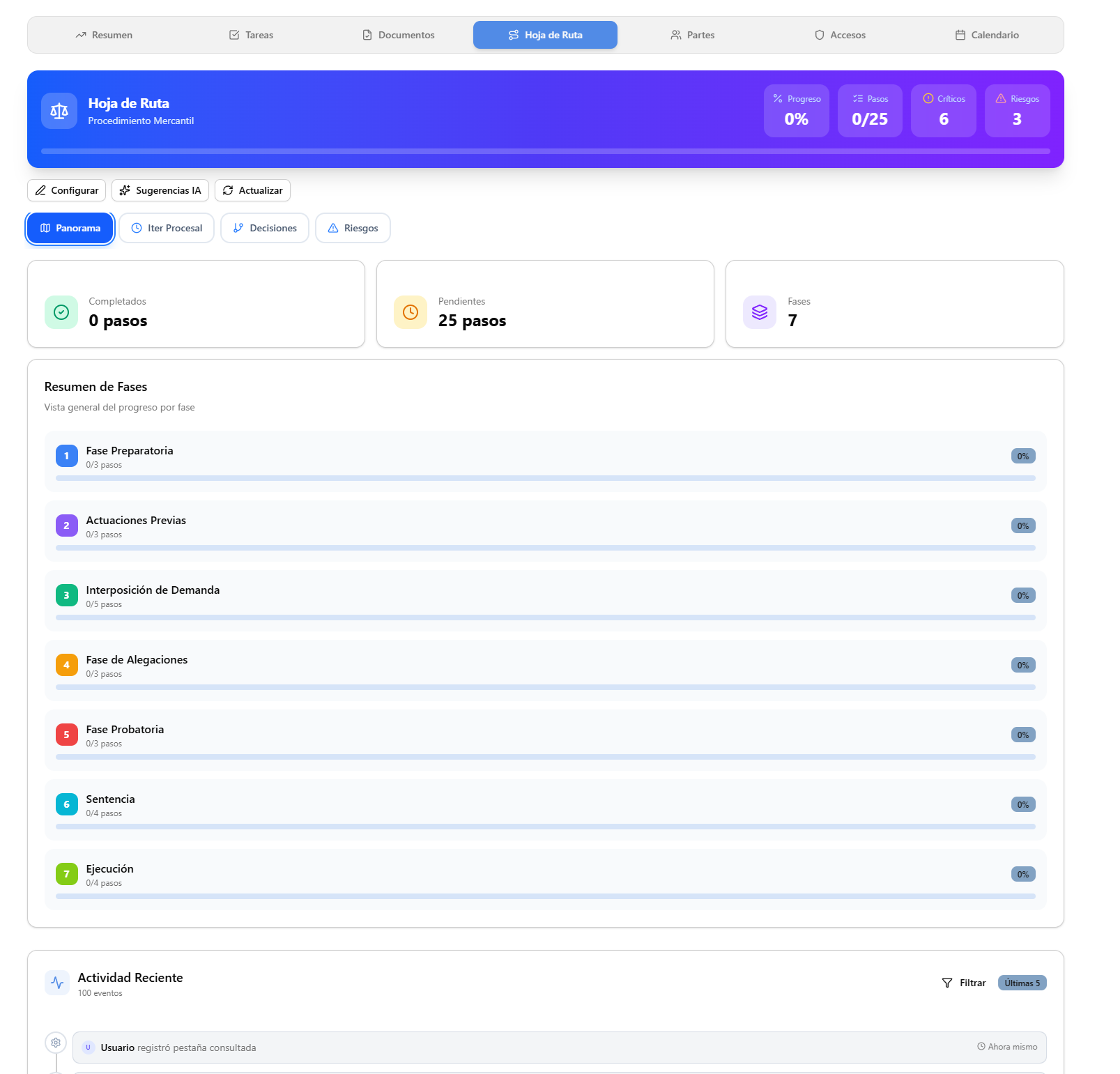
Task: Switch to the Documentos tab
Action: [x=398, y=34]
